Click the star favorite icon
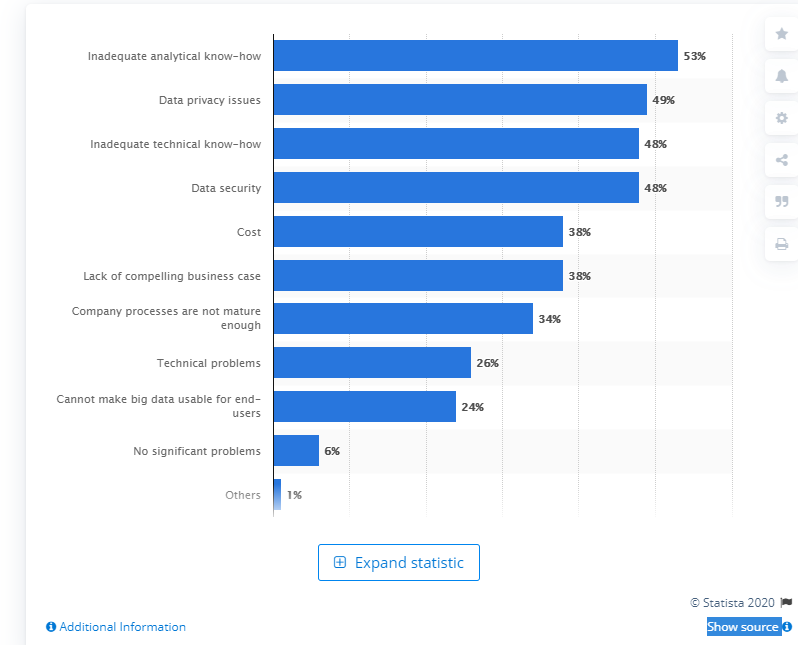Screen dimensions: 798x645 (x=782, y=34)
